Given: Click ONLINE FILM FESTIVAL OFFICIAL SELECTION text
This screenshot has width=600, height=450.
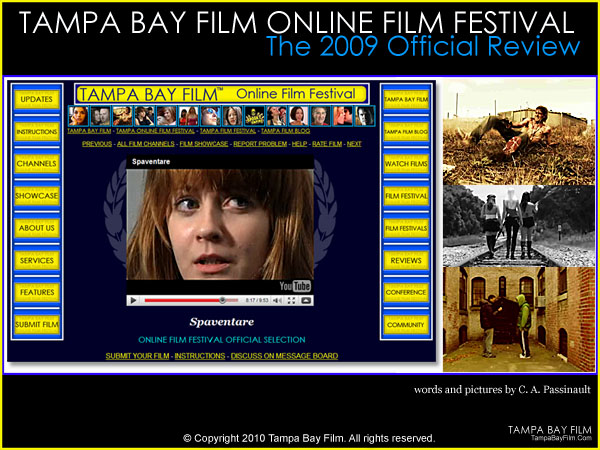Looking at the screenshot, I should click(x=222, y=340).
